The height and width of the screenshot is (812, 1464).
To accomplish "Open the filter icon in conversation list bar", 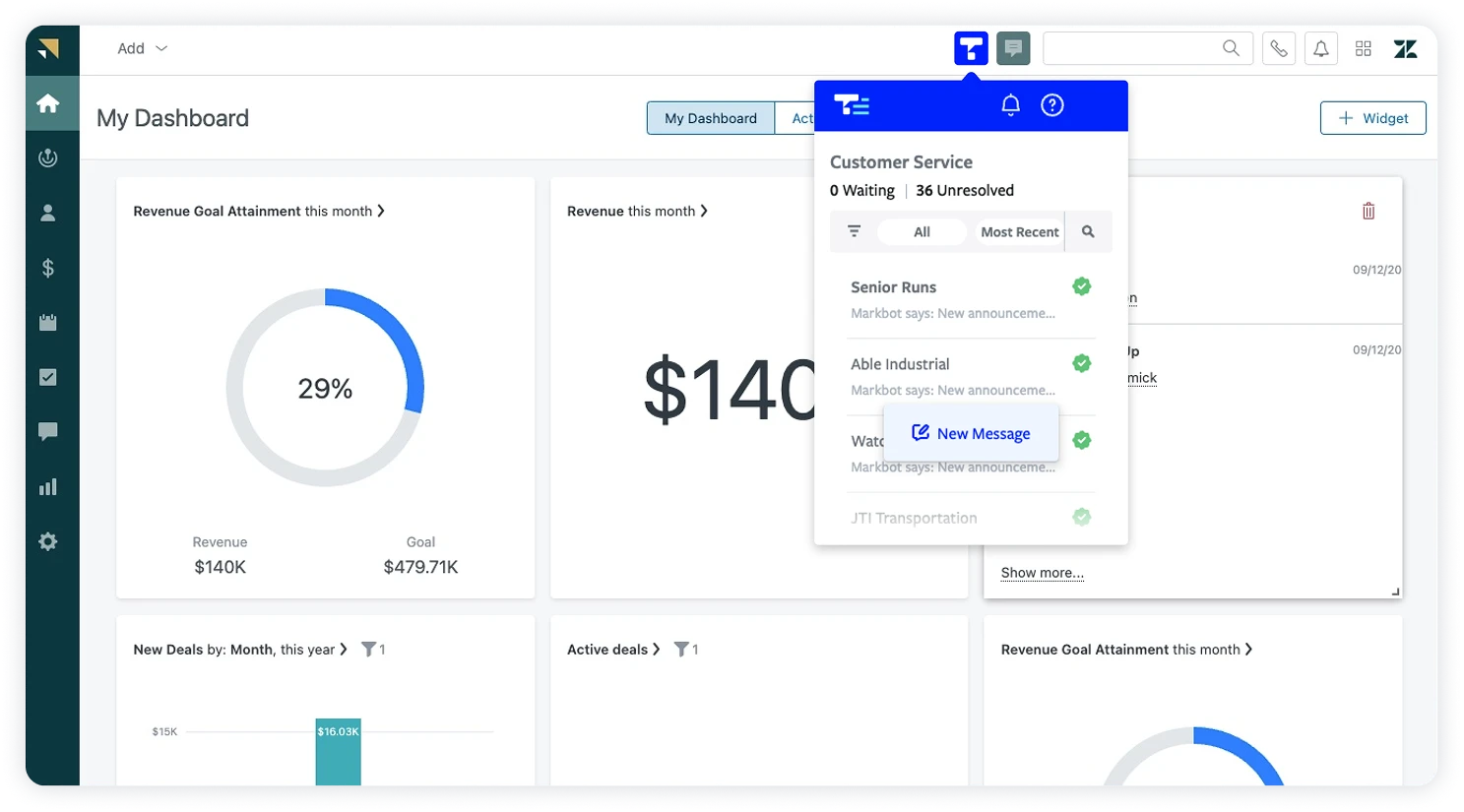I will pyautogui.click(x=855, y=231).
